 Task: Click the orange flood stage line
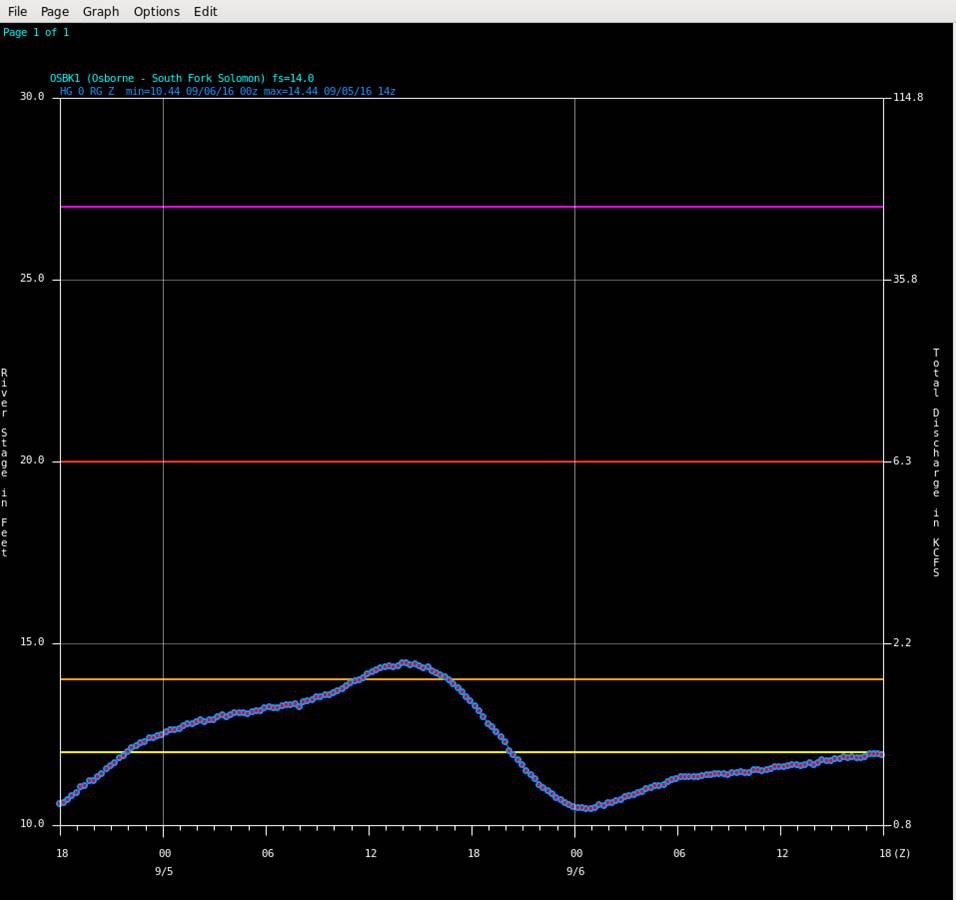click(x=471, y=679)
